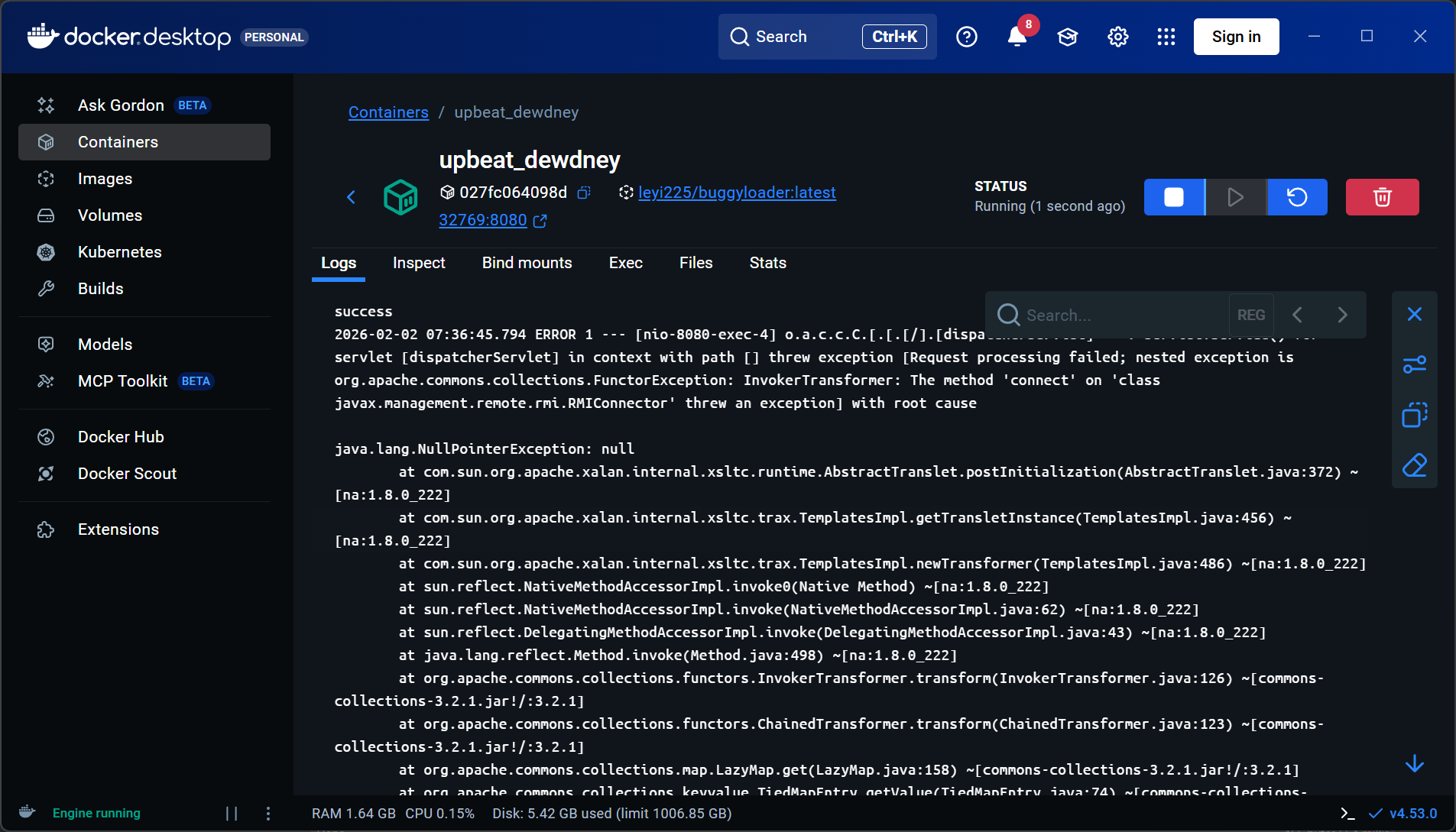Pause the Docker engine
The width and height of the screenshot is (1456, 832).
point(232,814)
